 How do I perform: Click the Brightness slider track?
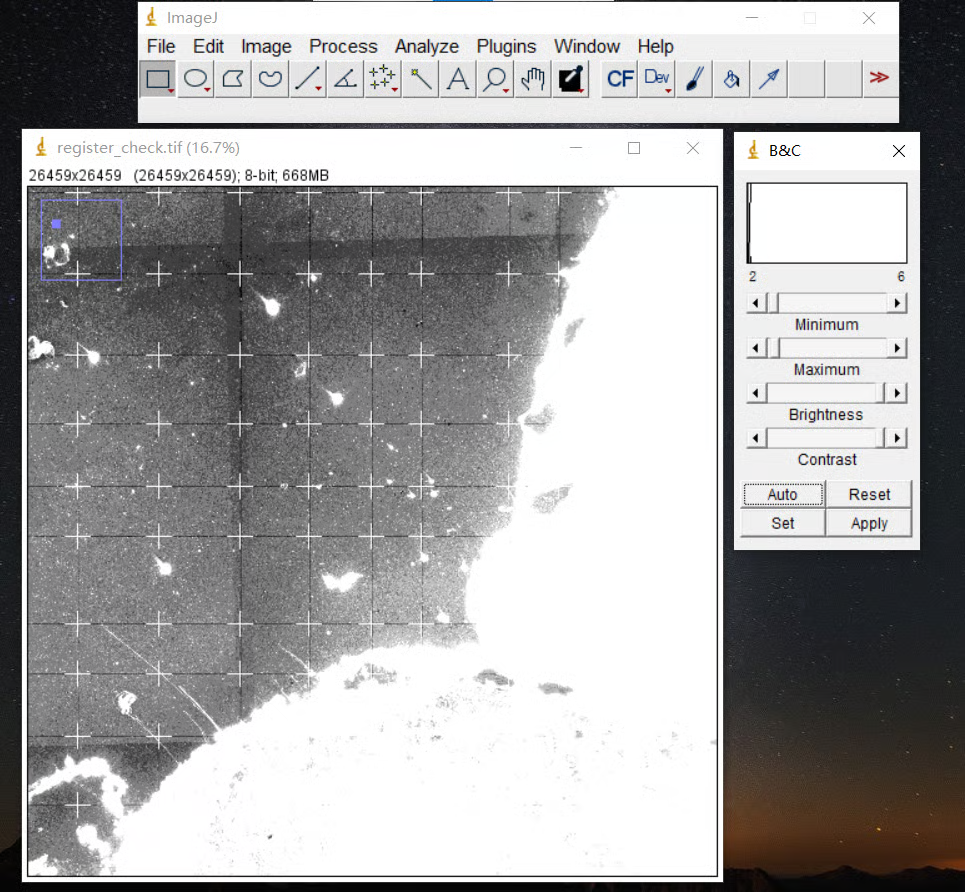point(826,393)
